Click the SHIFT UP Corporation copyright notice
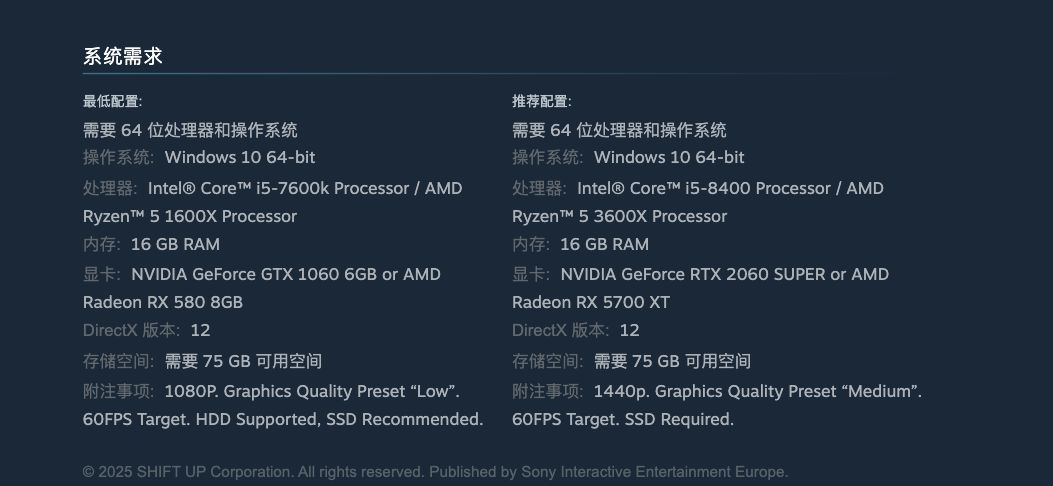The width and height of the screenshot is (1053, 486). tap(435, 472)
